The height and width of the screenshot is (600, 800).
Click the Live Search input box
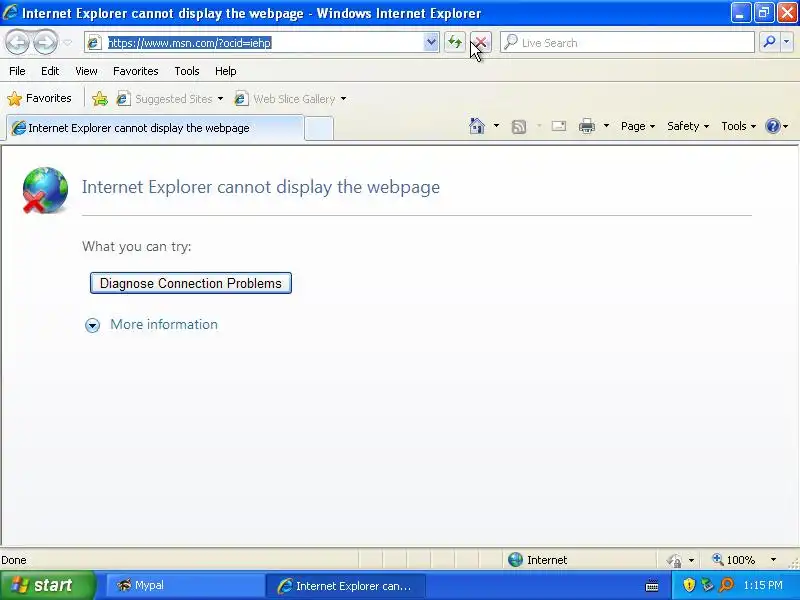(x=627, y=43)
